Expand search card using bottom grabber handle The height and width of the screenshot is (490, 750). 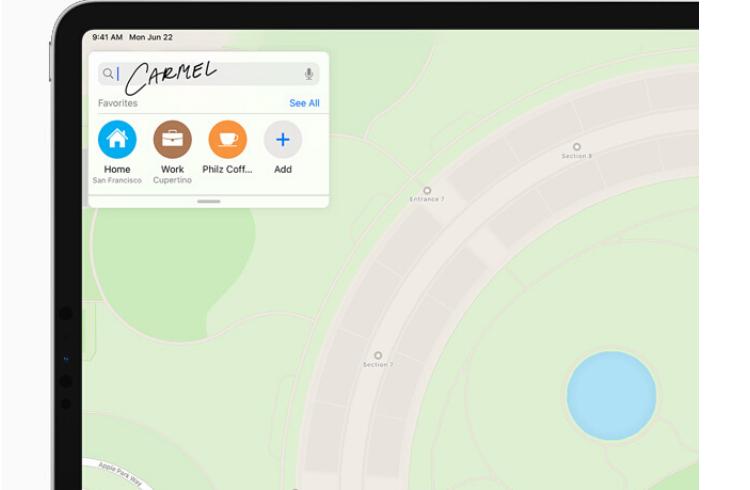(x=209, y=201)
